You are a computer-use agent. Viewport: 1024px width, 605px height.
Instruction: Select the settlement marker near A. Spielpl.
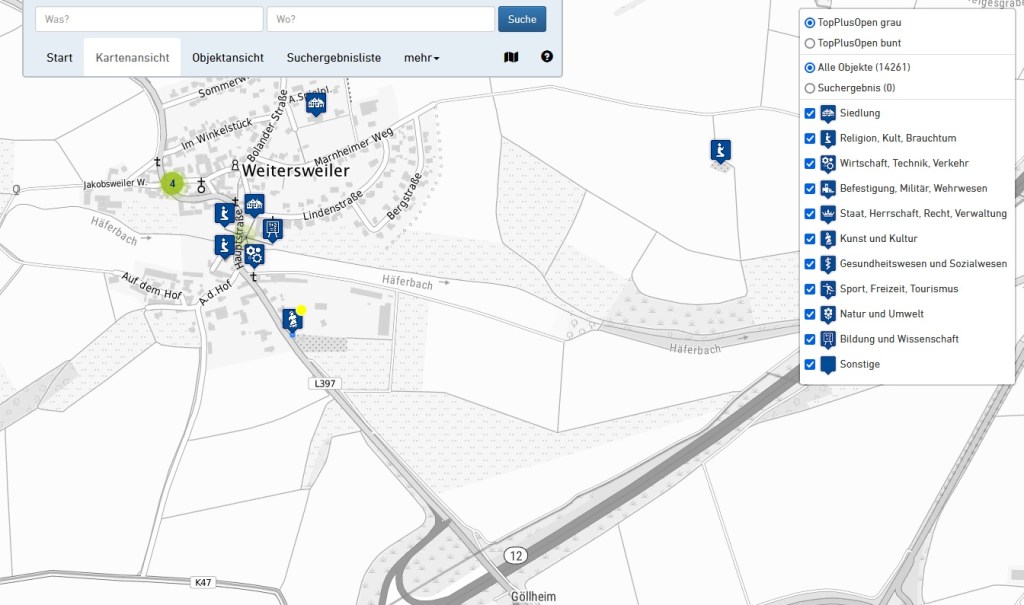316,103
